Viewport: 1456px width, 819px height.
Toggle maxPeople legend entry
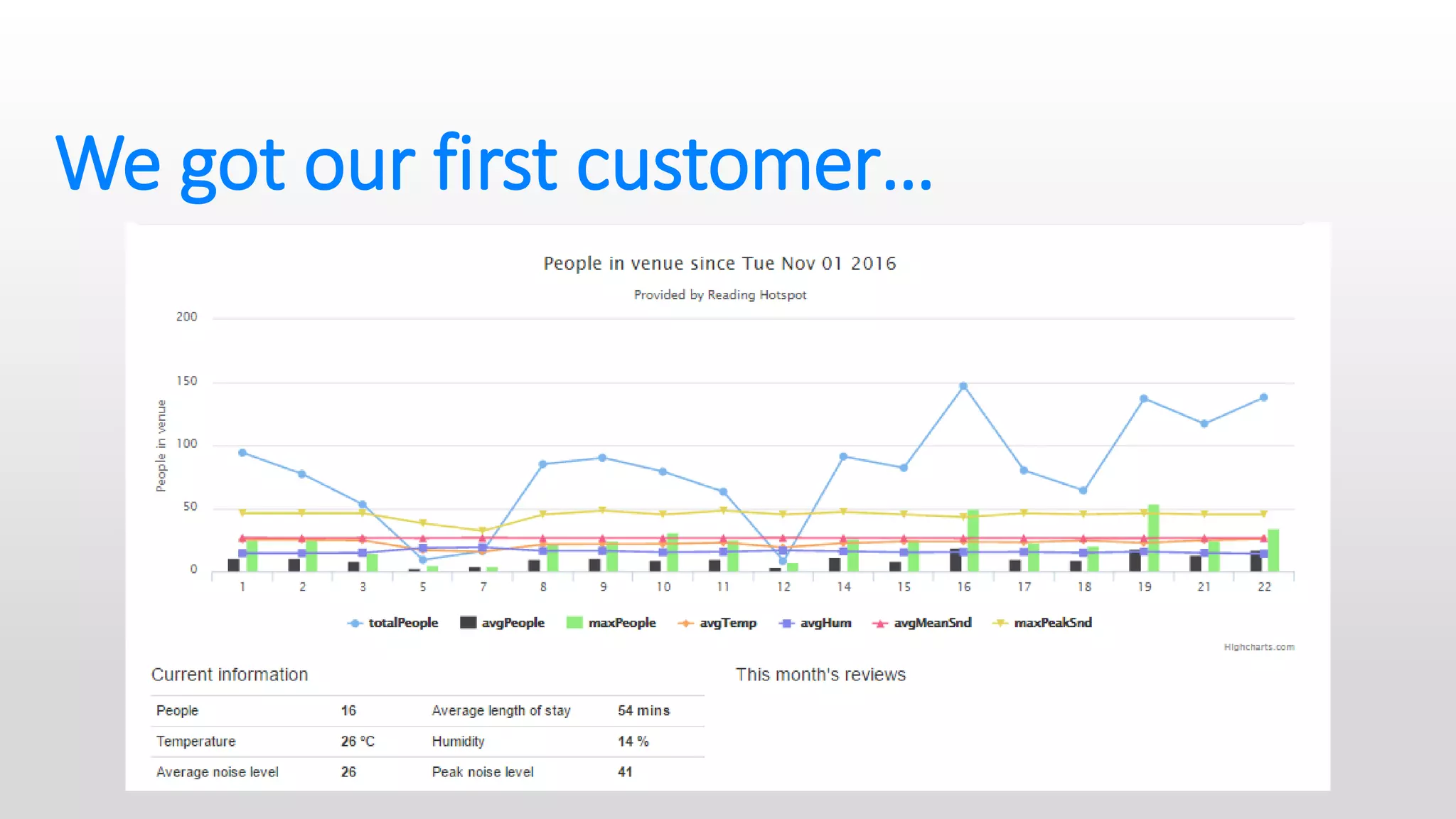pyautogui.click(x=621, y=623)
